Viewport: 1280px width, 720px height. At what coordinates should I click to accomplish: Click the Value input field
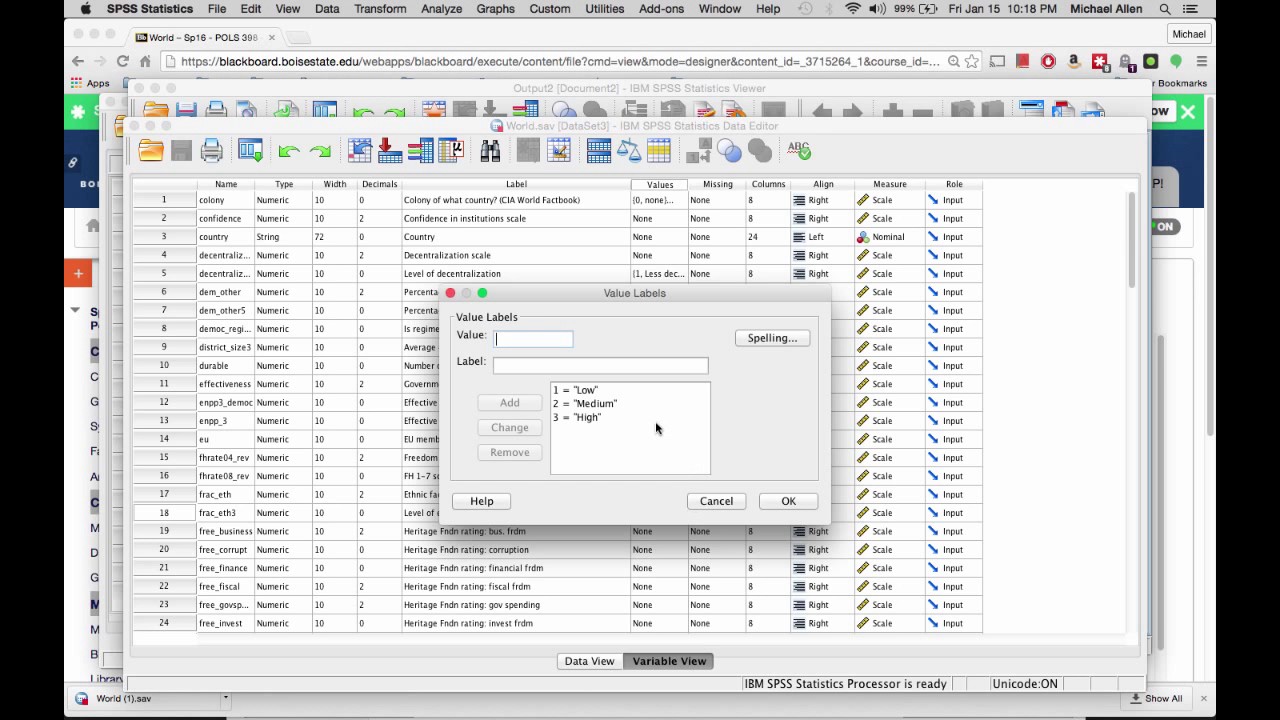[533, 339]
